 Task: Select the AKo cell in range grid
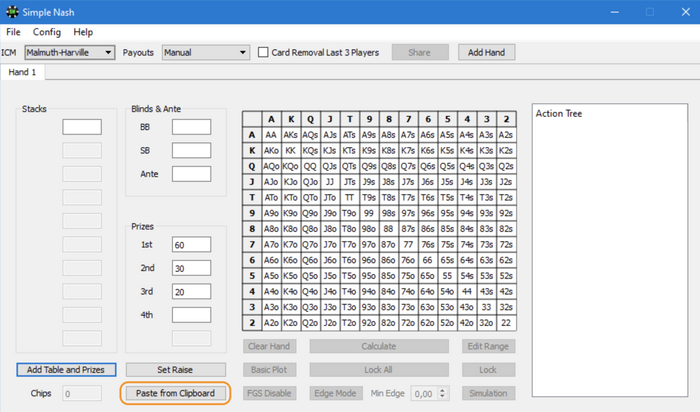pos(271,150)
